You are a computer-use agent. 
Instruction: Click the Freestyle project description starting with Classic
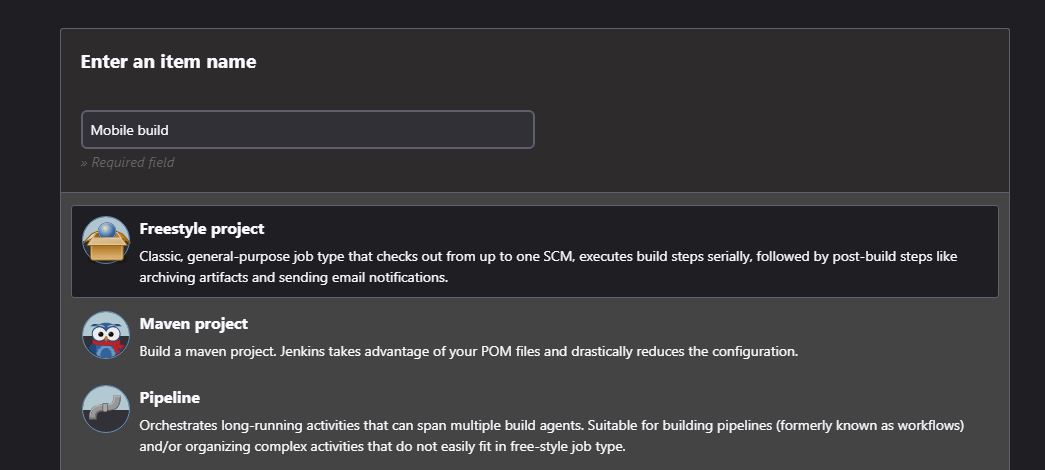tap(548, 267)
